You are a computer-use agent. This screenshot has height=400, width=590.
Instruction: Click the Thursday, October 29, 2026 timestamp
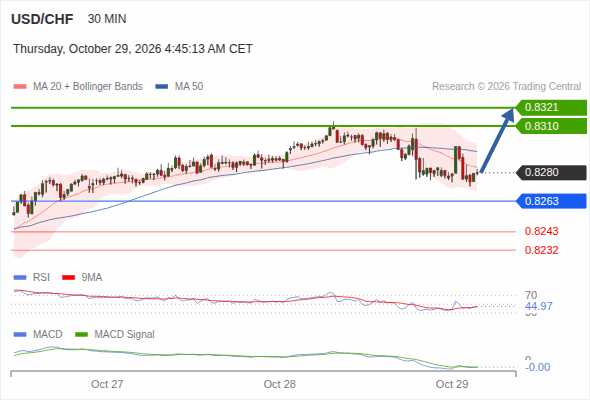pos(133,49)
